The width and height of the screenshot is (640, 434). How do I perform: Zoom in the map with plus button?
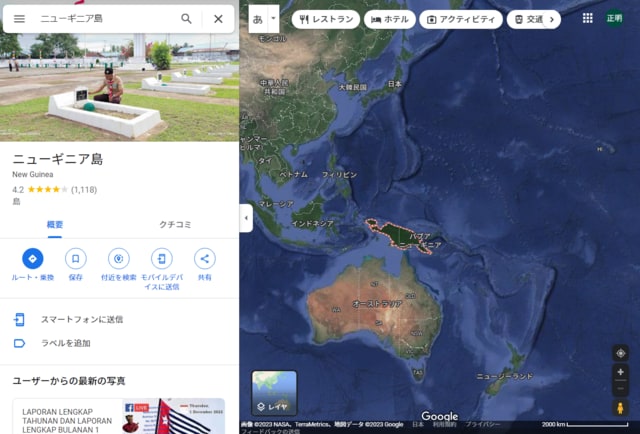620,372
